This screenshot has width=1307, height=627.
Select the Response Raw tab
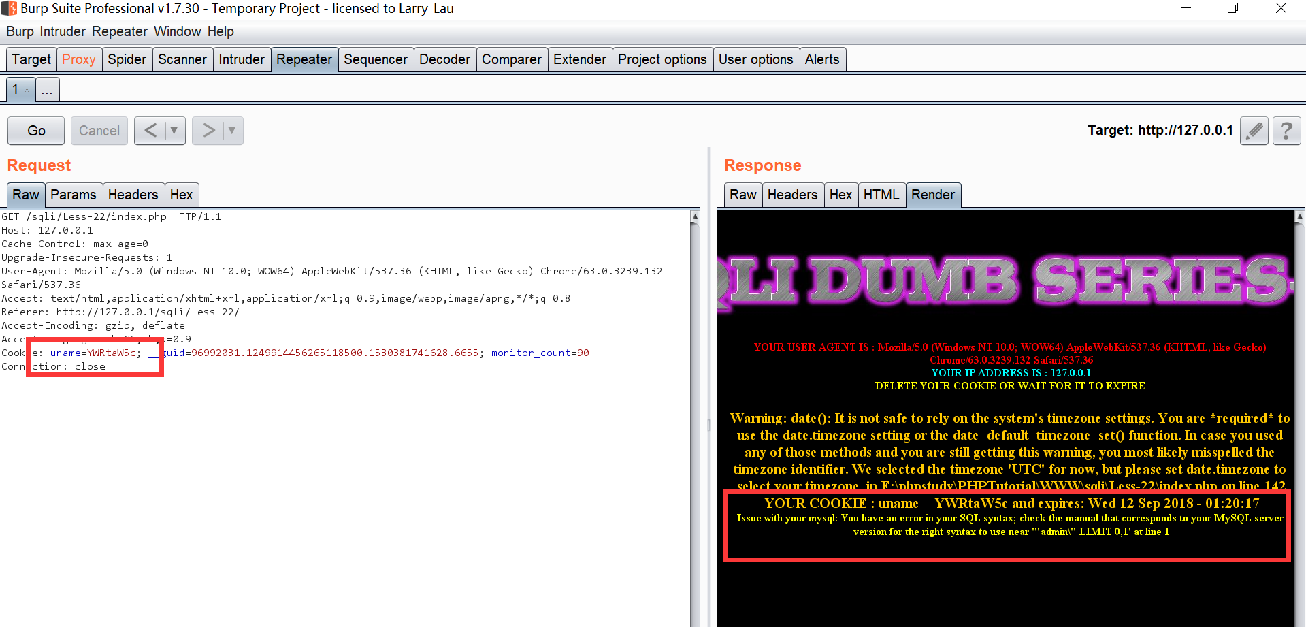(x=743, y=194)
